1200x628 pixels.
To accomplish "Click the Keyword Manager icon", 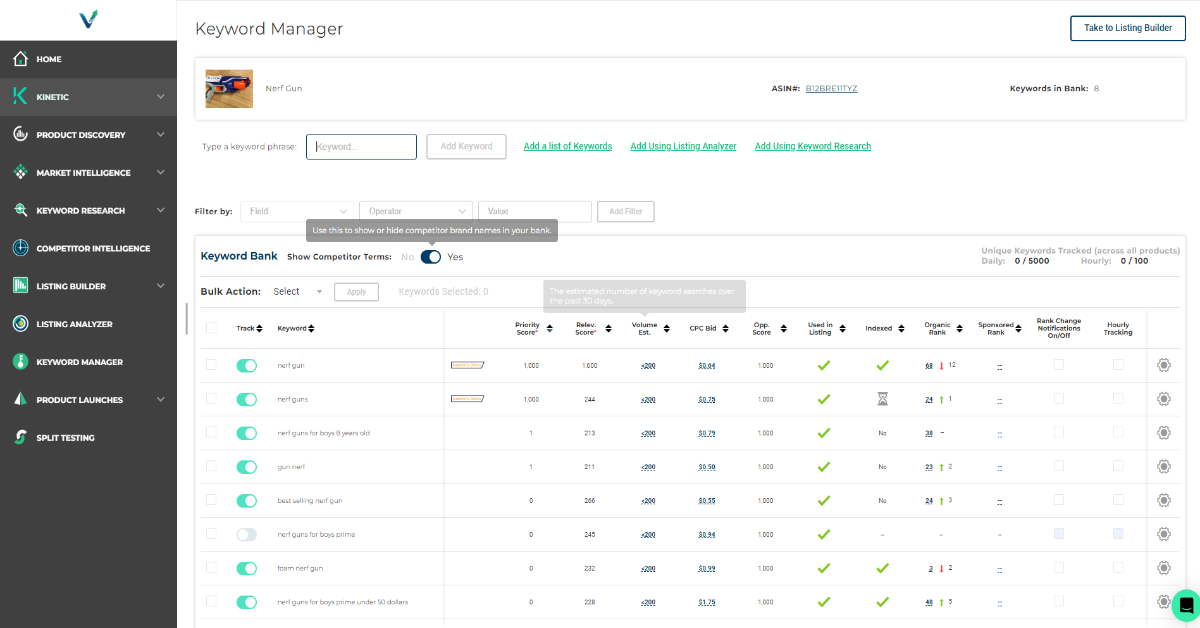I will [x=20, y=362].
